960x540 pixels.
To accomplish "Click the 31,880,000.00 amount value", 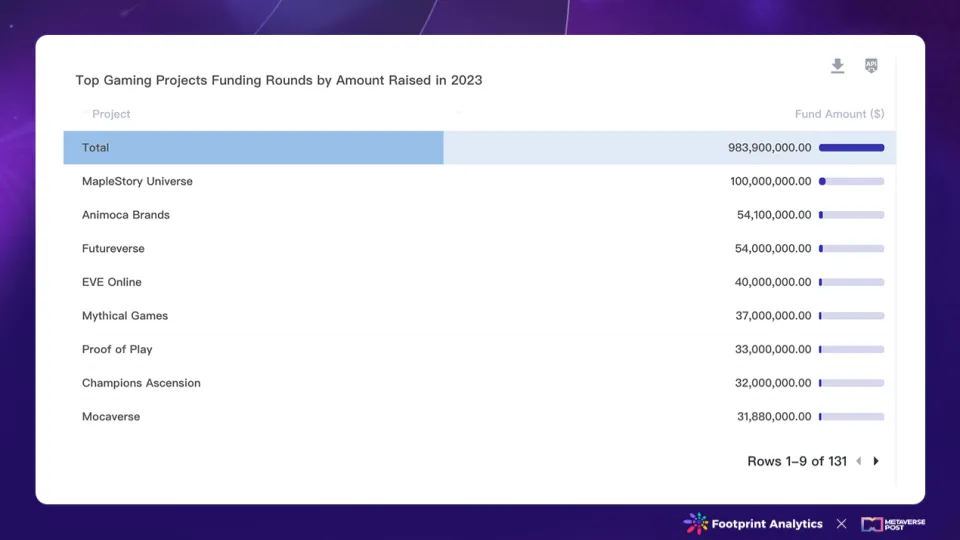I will 774,416.
